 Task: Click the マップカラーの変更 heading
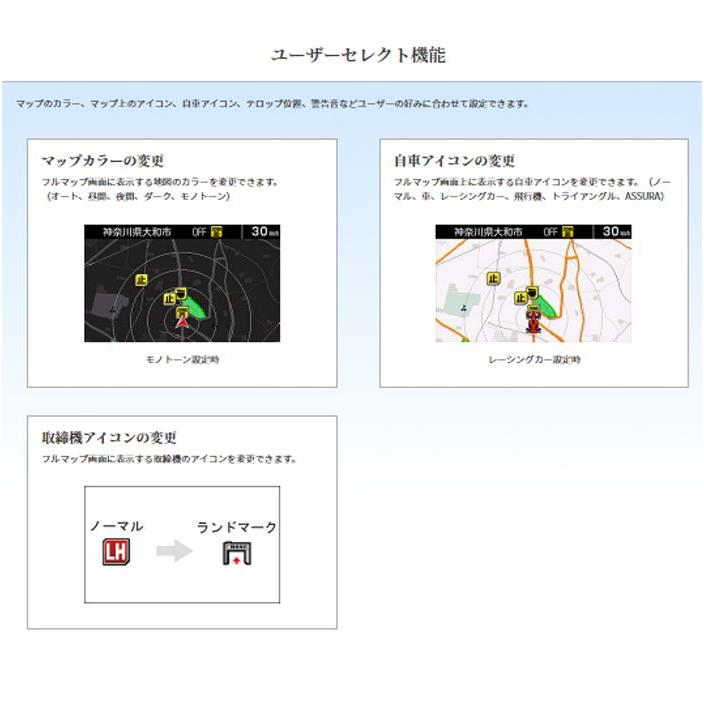pos(103,160)
